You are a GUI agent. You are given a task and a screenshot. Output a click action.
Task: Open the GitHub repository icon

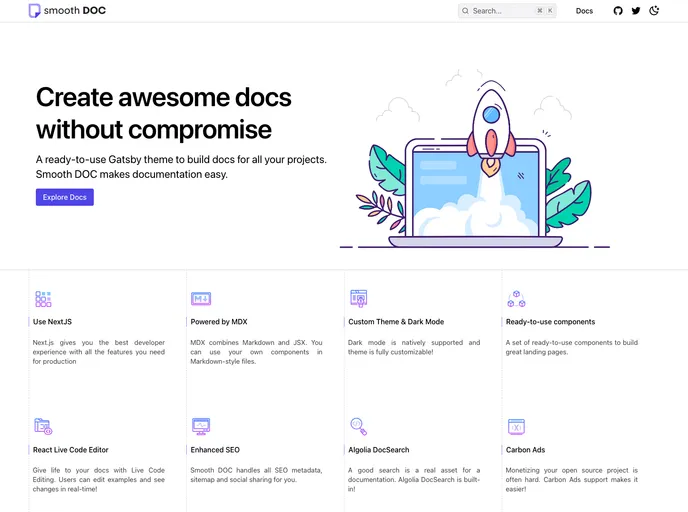617,11
